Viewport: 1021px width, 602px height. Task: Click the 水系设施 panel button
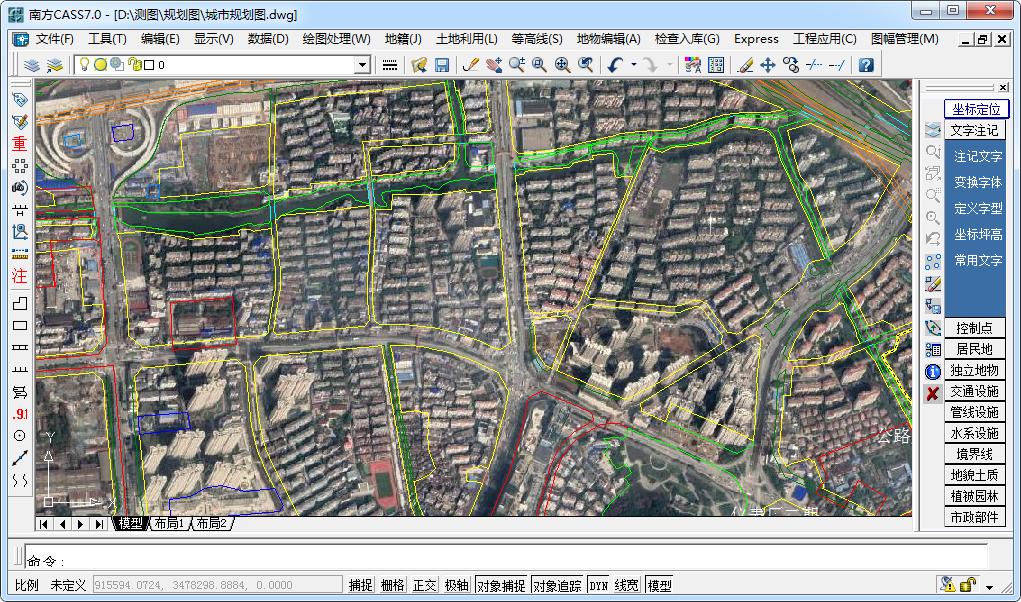tap(974, 433)
